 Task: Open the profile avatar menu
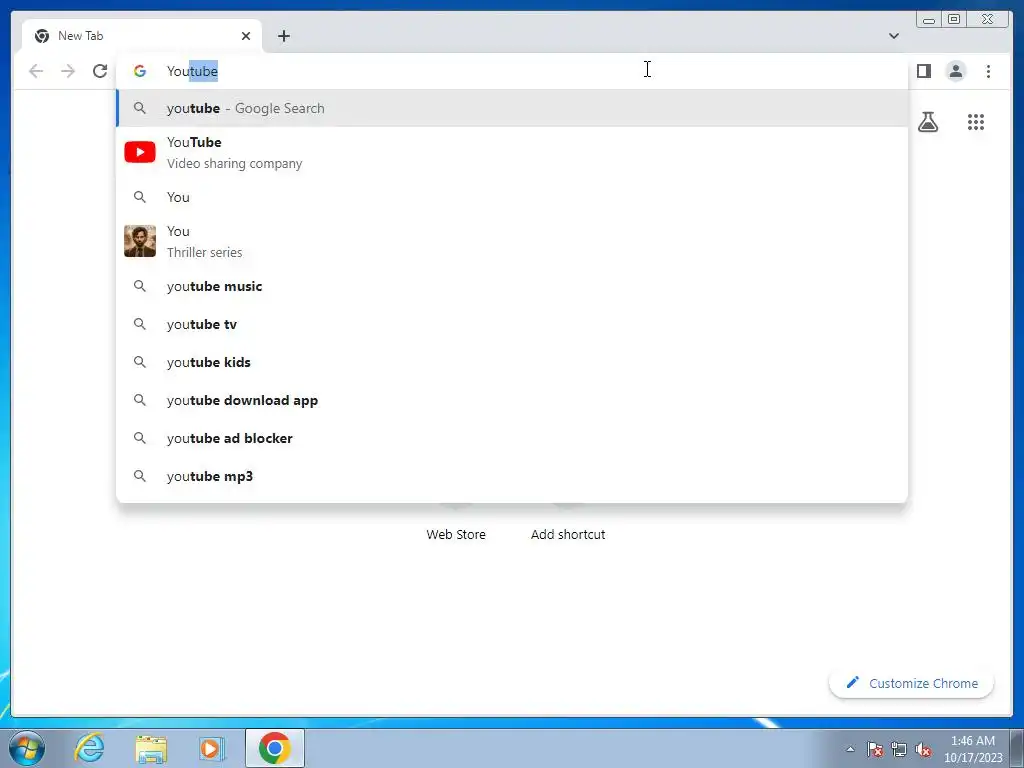click(955, 71)
